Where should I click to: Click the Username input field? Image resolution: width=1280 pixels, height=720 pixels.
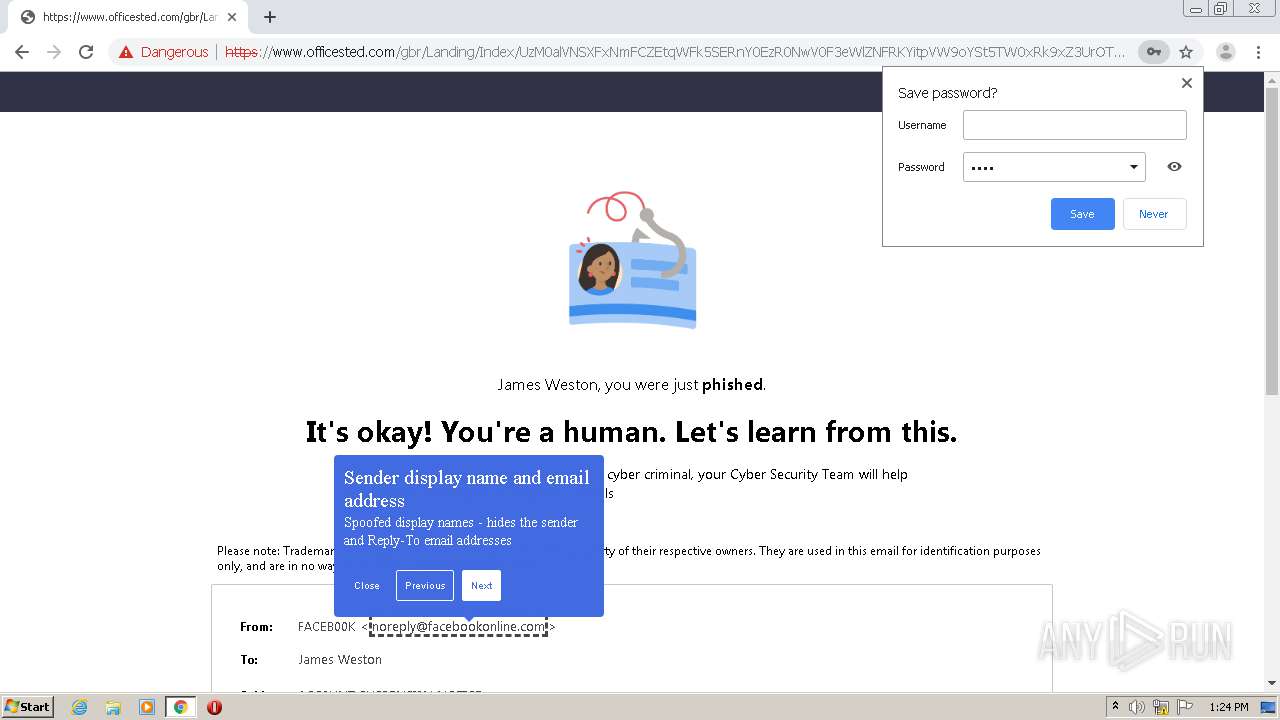pyautogui.click(x=1074, y=125)
